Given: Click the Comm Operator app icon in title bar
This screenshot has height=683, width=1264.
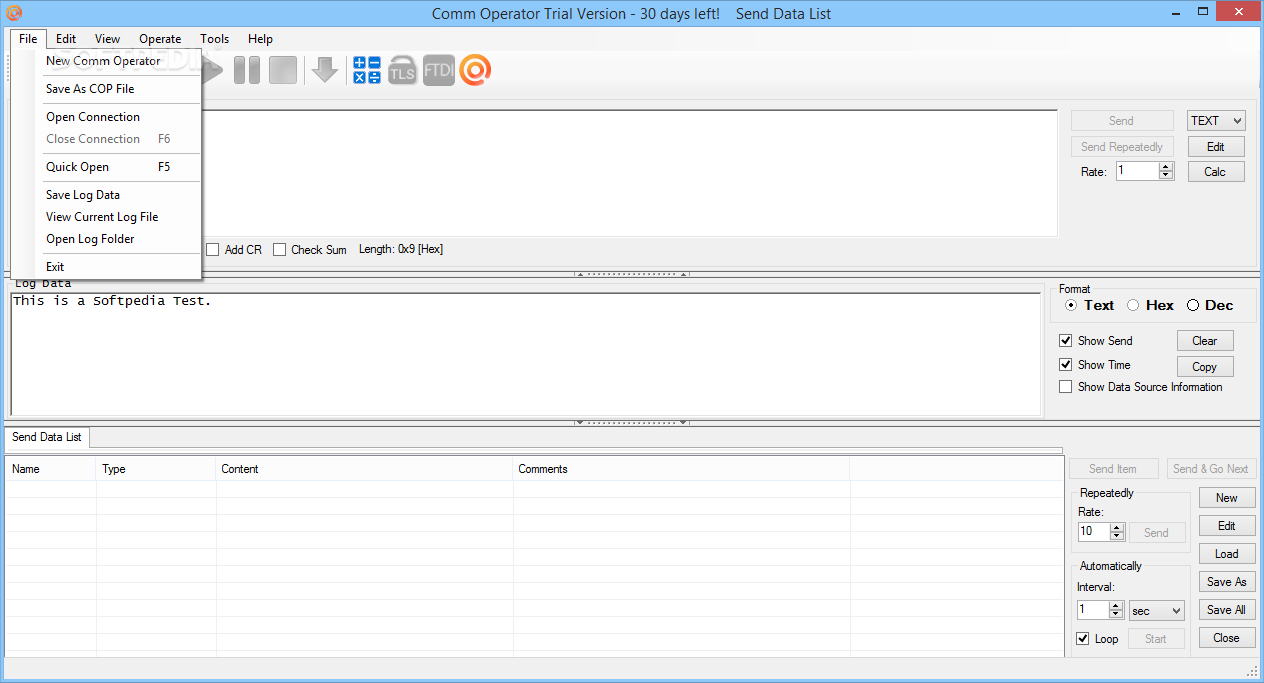Looking at the screenshot, I should pos(13,13).
